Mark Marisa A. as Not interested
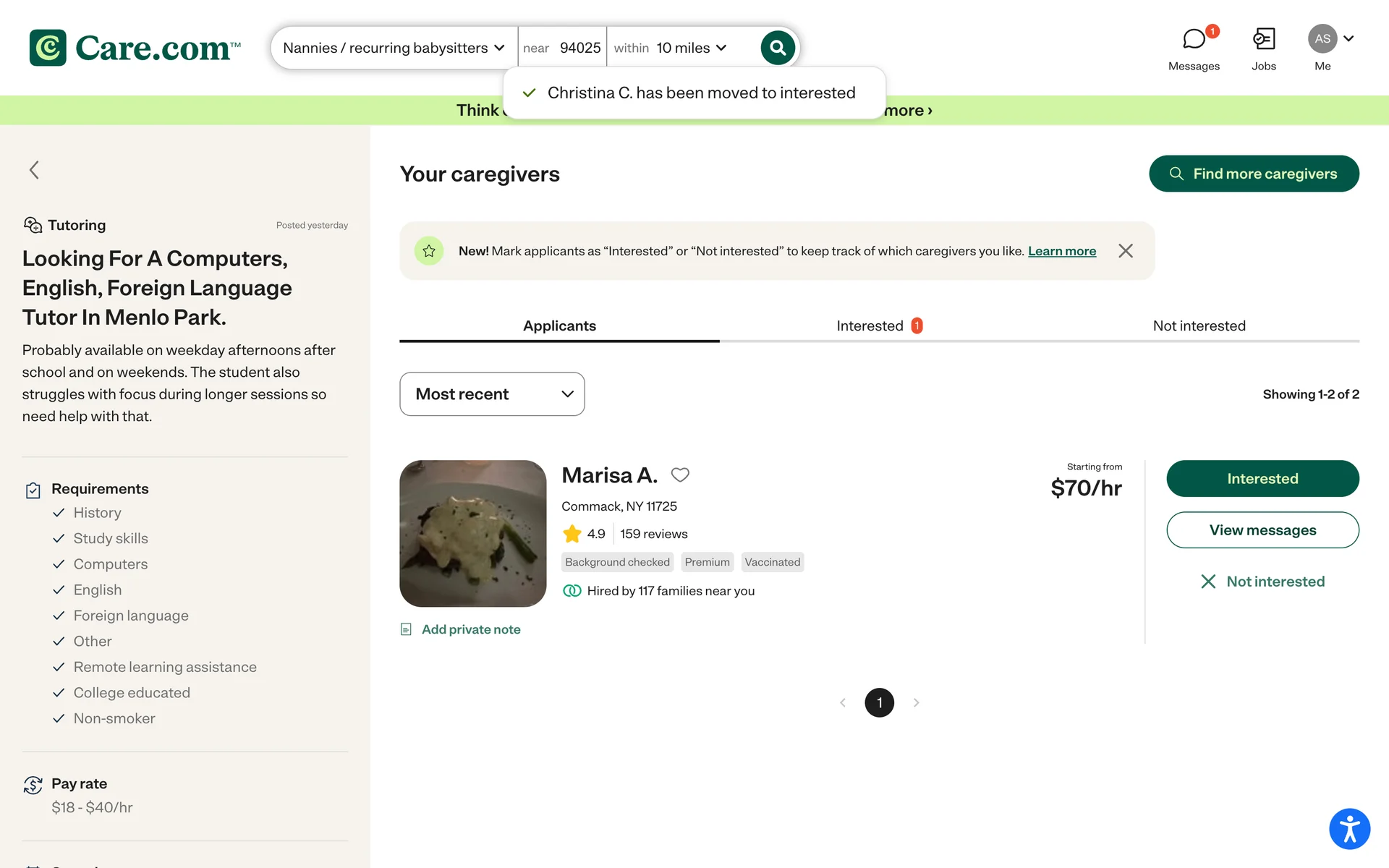This screenshot has height=868, width=1389. (1262, 582)
